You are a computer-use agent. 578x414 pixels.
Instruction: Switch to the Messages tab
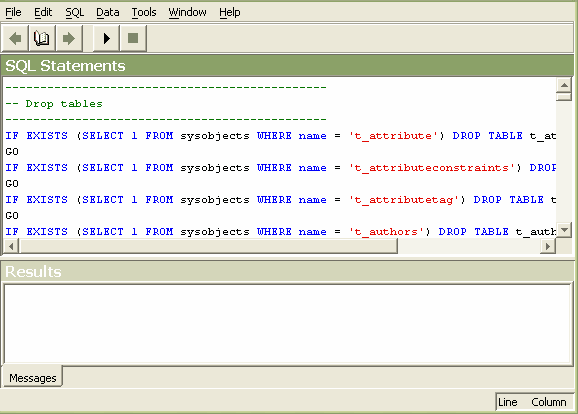[x=32, y=378]
